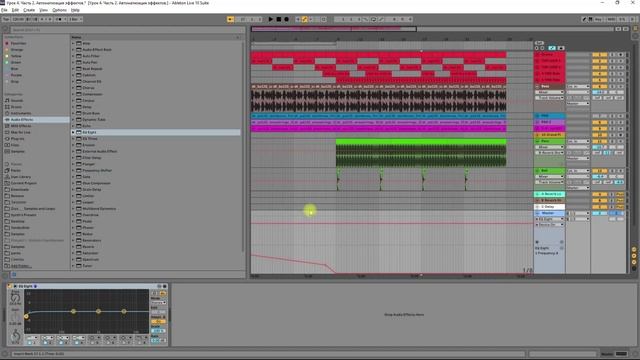Click the Add Folder link

pos(20,266)
